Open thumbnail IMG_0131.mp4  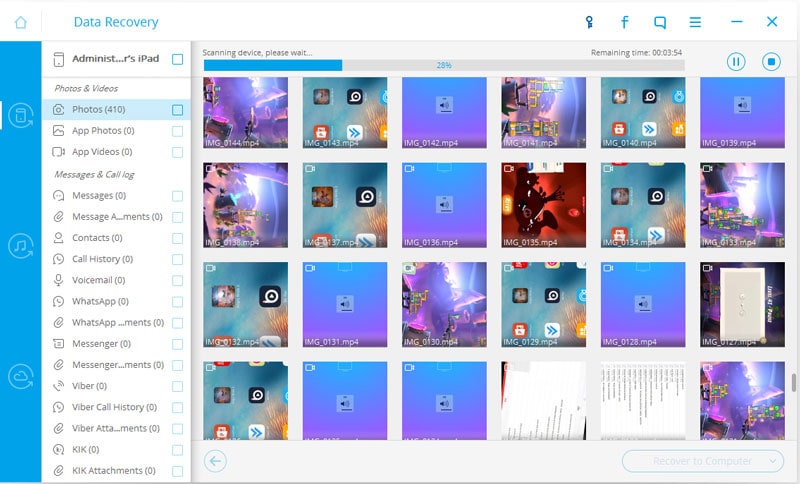point(345,304)
